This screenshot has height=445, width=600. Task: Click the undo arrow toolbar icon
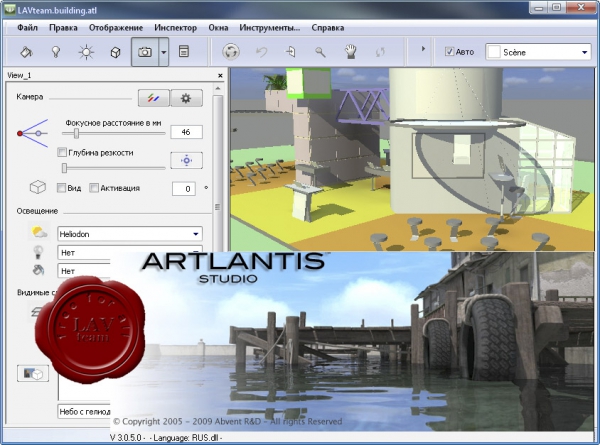[261, 52]
